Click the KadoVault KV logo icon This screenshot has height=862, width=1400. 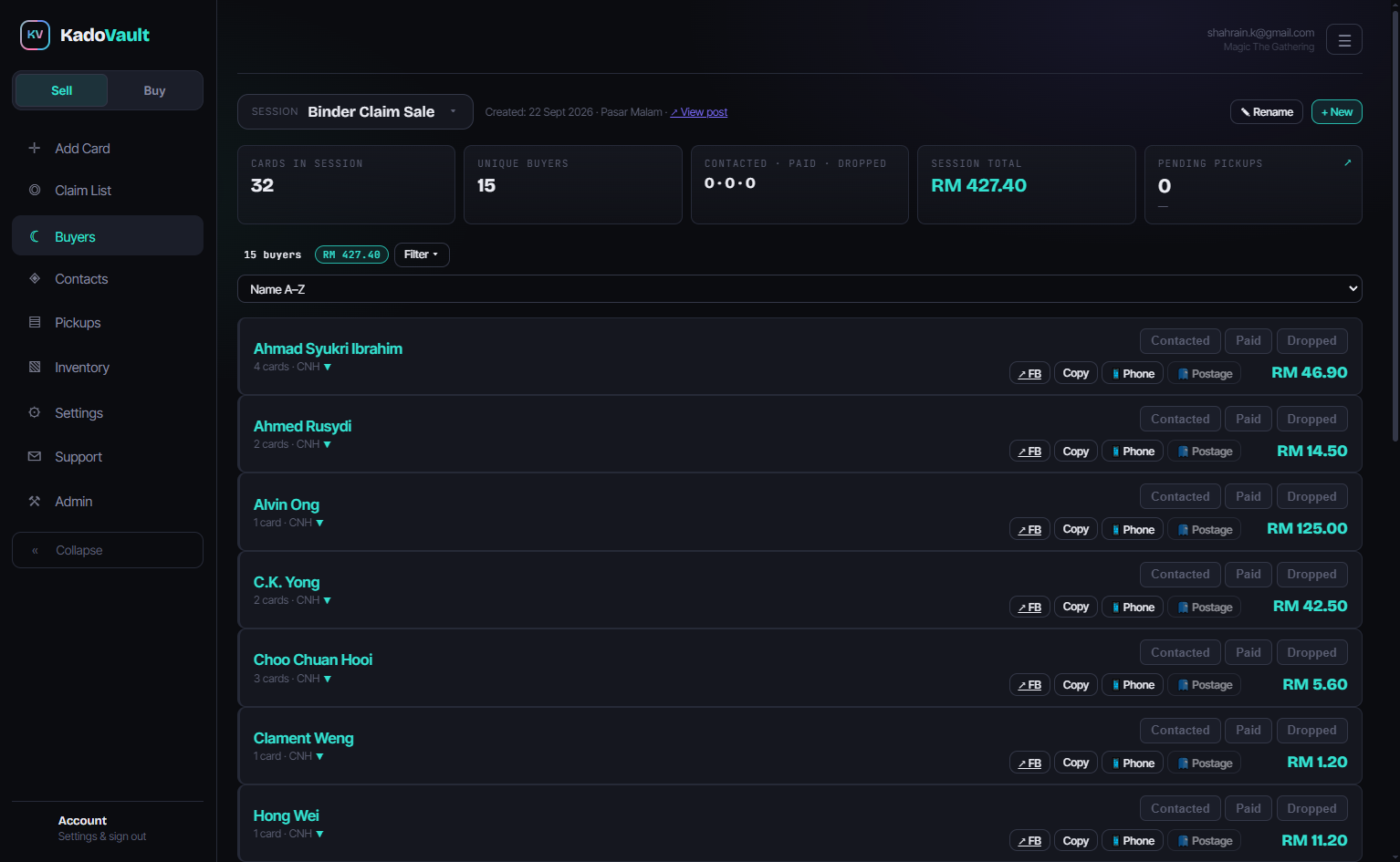tap(35, 35)
